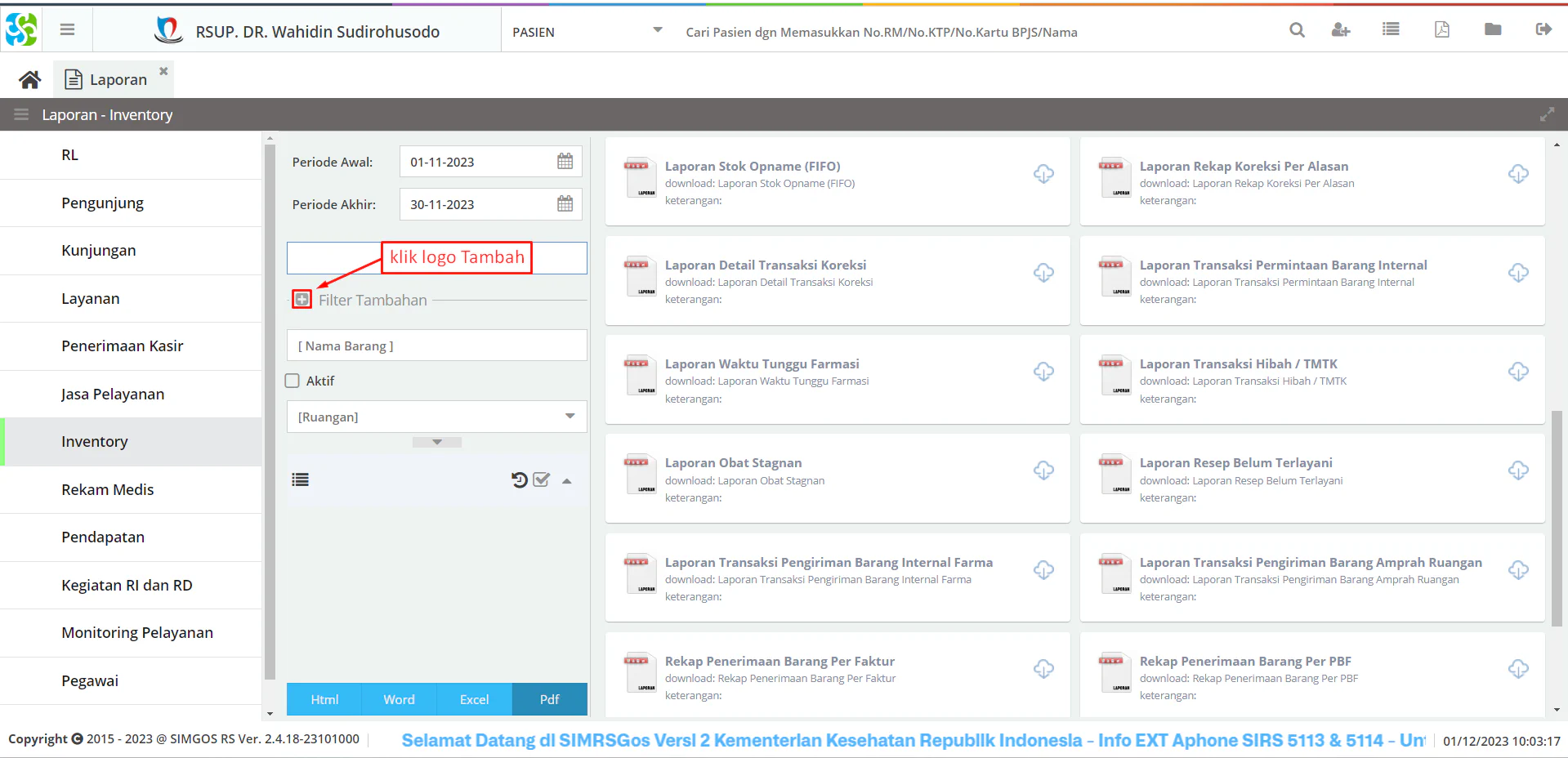Select Pendapatan in the report menu

pos(131,537)
